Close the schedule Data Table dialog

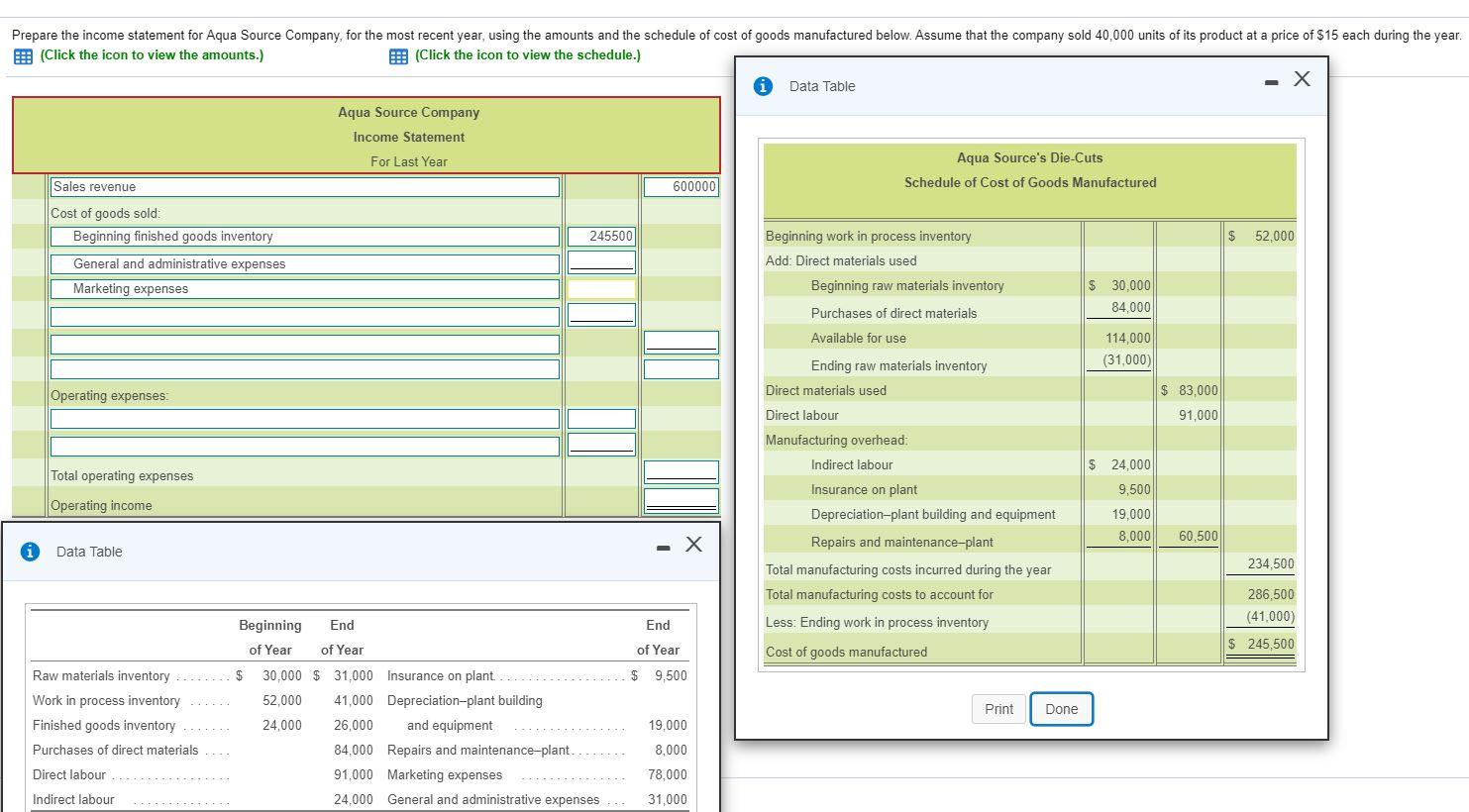pyautogui.click(x=1301, y=77)
